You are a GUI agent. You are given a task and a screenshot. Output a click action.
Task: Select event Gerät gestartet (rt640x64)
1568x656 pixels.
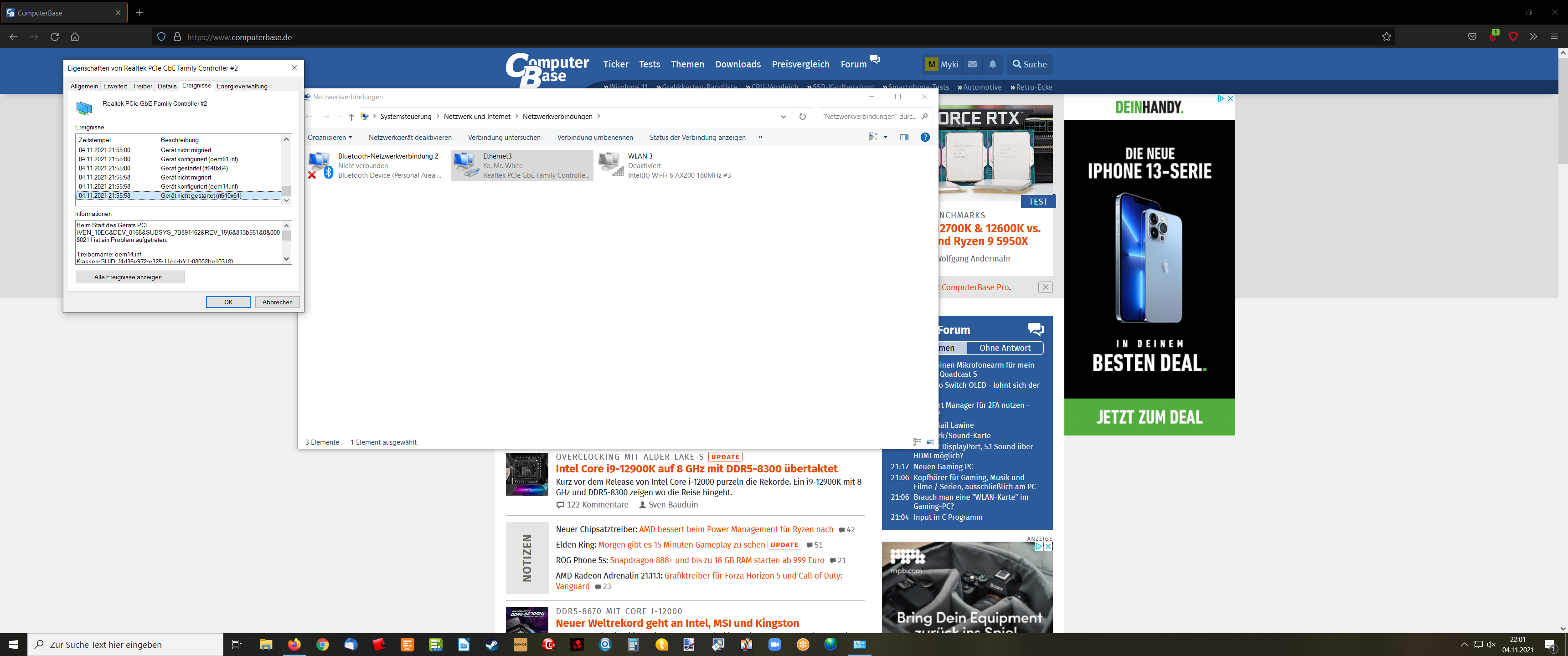pos(179,168)
